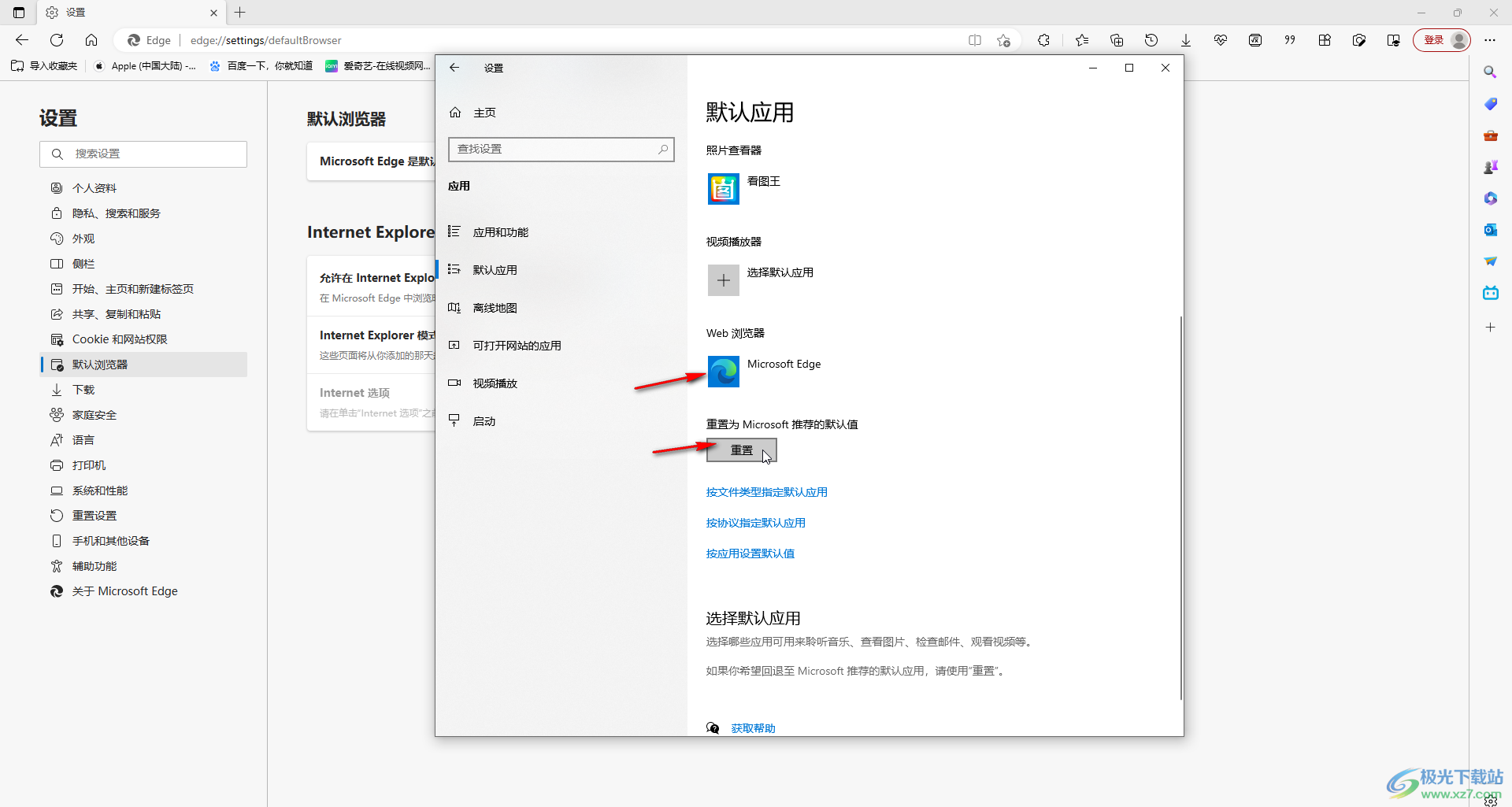The height and width of the screenshot is (807, 1512).
Task: Open Collections toolbar icon
Action: pos(1117,40)
